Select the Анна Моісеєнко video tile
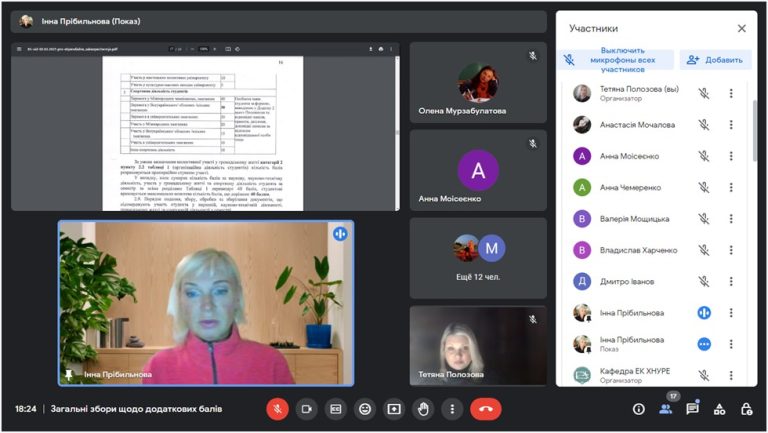This screenshot has width=768, height=433. coord(478,170)
